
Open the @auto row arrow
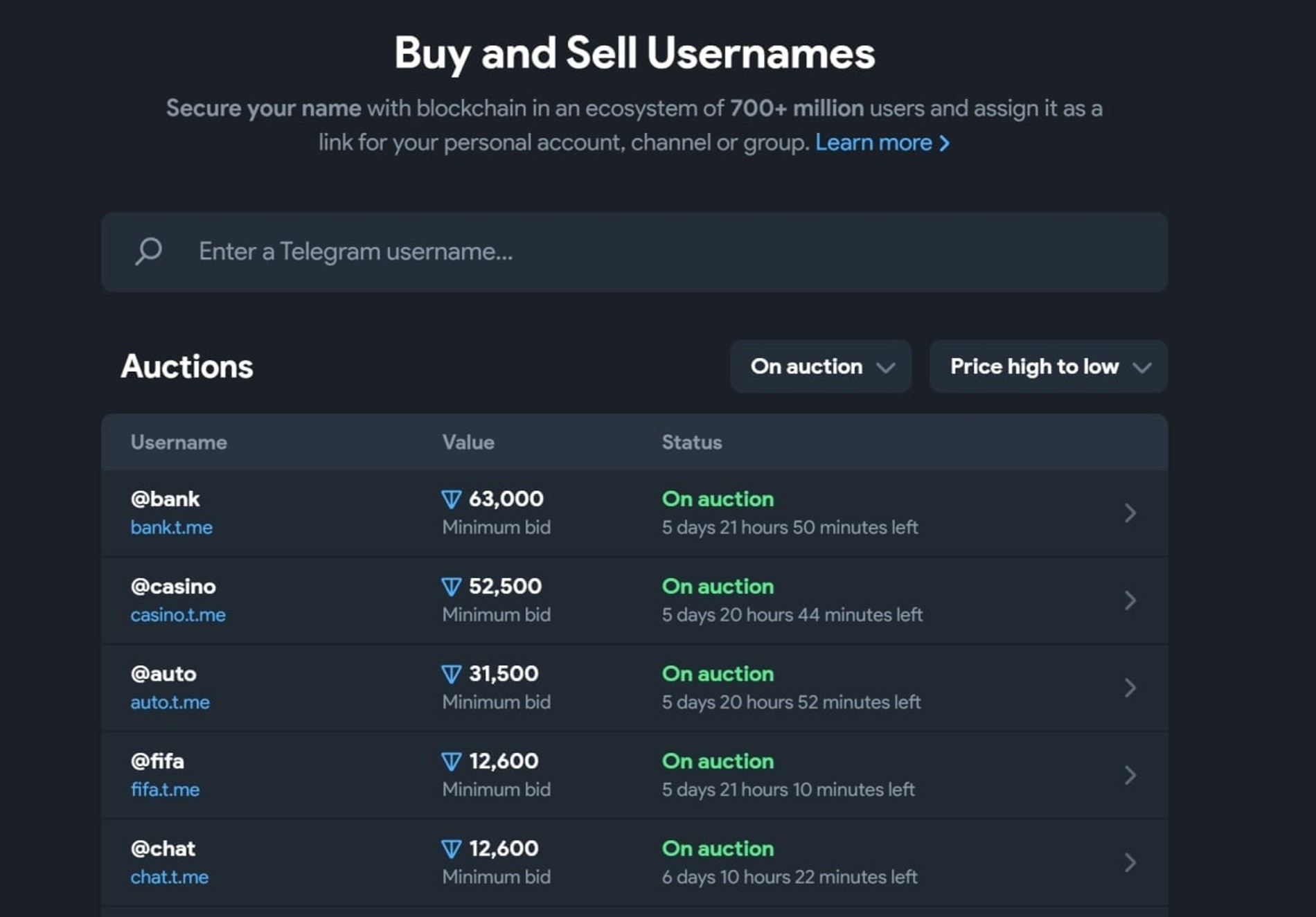pyautogui.click(x=1130, y=688)
